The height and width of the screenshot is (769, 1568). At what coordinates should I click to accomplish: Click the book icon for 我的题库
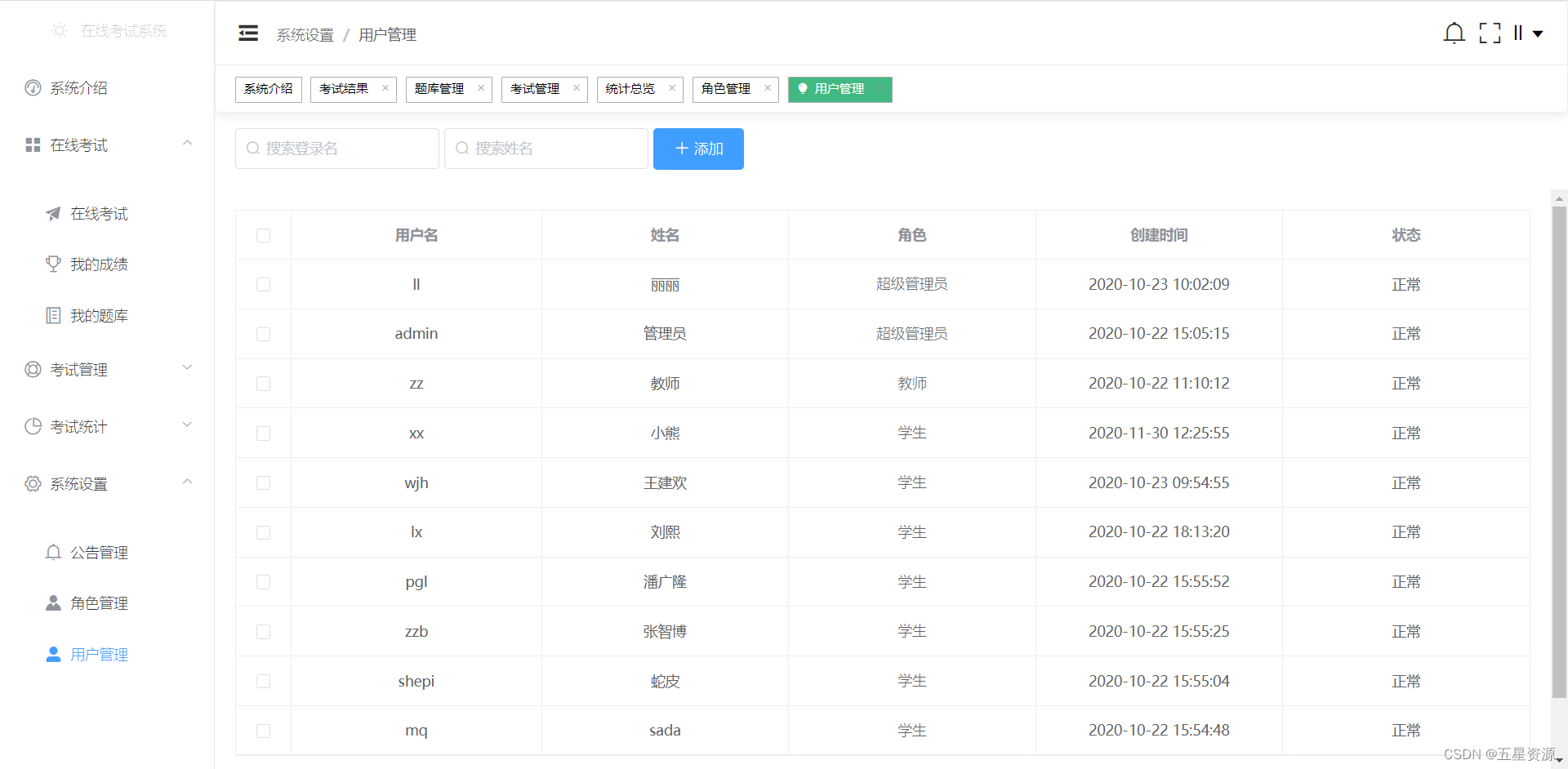pyautogui.click(x=53, y=316)
